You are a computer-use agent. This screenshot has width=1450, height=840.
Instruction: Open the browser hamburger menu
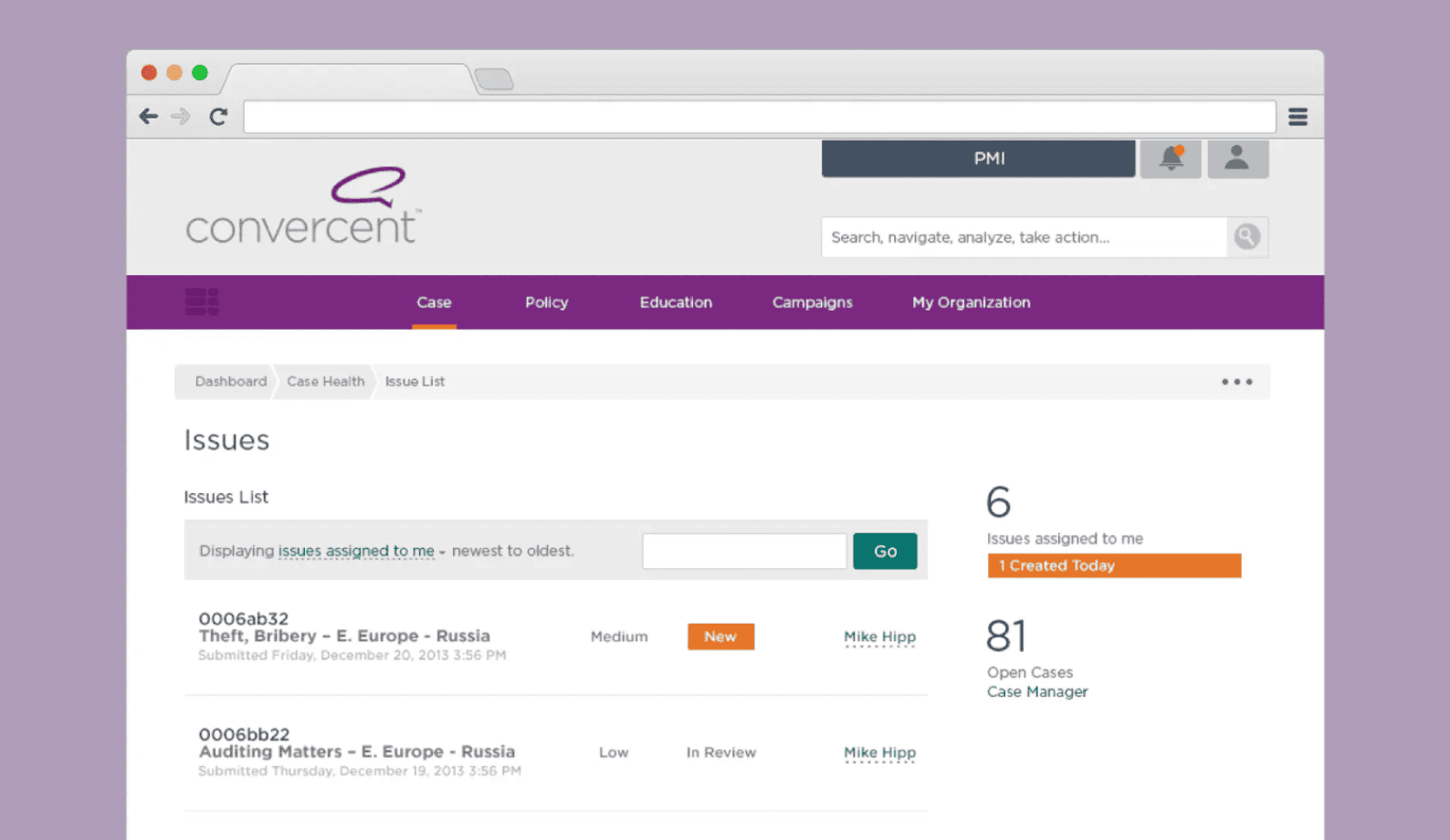tap(1298, 117)
